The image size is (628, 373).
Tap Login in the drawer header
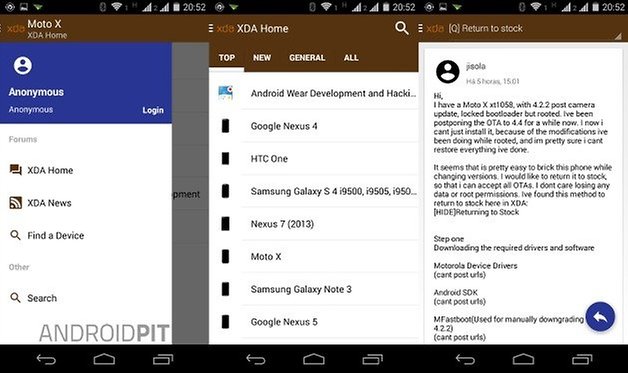point(153,110)
